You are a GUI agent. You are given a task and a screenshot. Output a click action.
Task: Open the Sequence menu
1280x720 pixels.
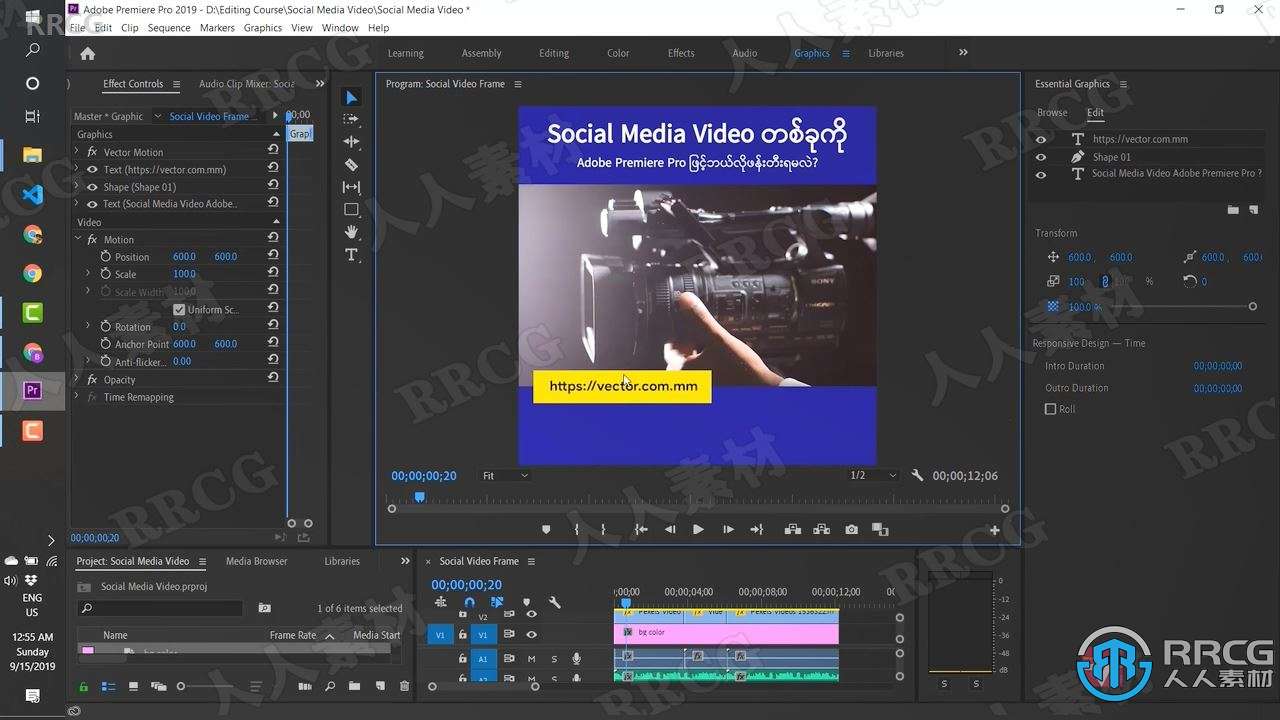pos(169,28)
